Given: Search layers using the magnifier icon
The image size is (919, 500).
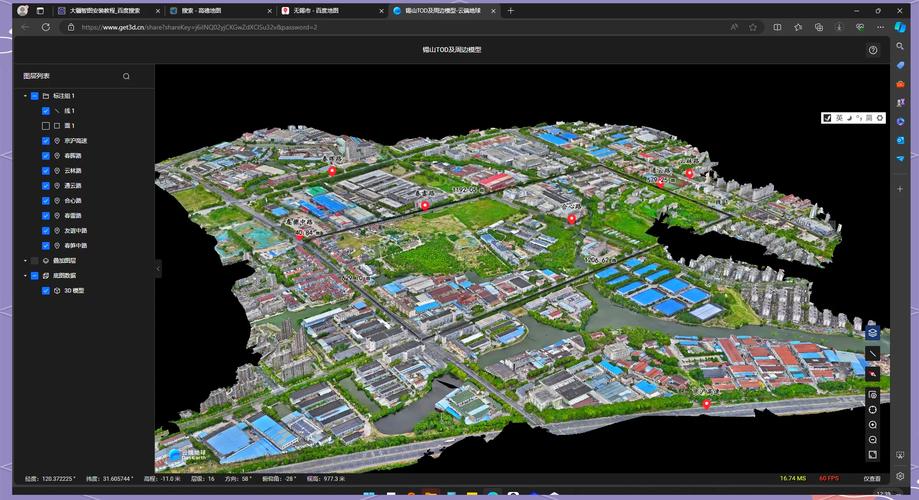Looking at the screenshot, I should pyautogui.click(x=126, y=76).
